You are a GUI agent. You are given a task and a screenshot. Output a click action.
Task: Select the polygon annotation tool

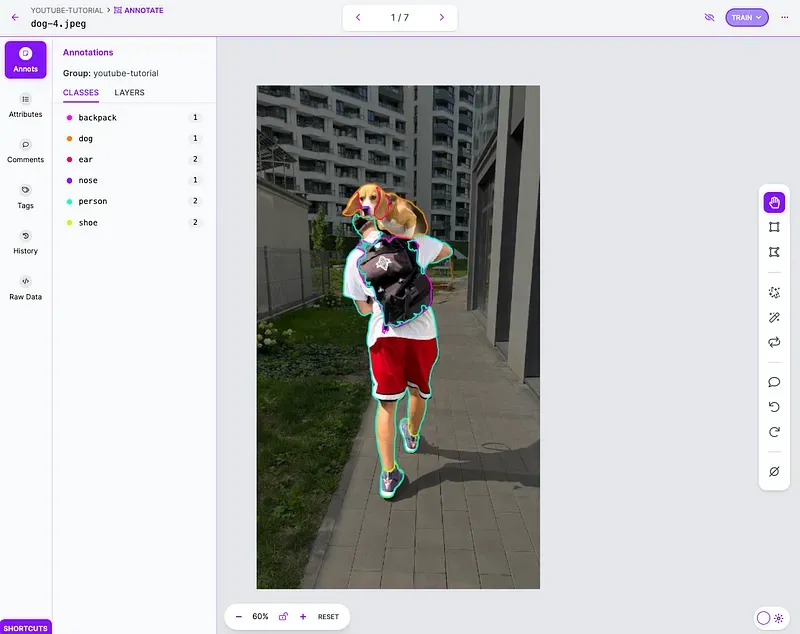pos(774,252)
